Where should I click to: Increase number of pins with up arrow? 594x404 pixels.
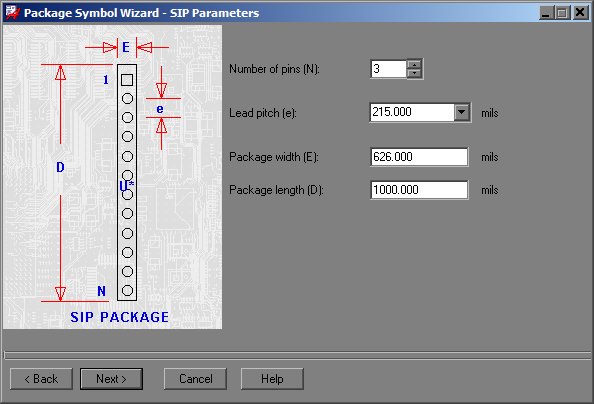[x=414, y=64]
